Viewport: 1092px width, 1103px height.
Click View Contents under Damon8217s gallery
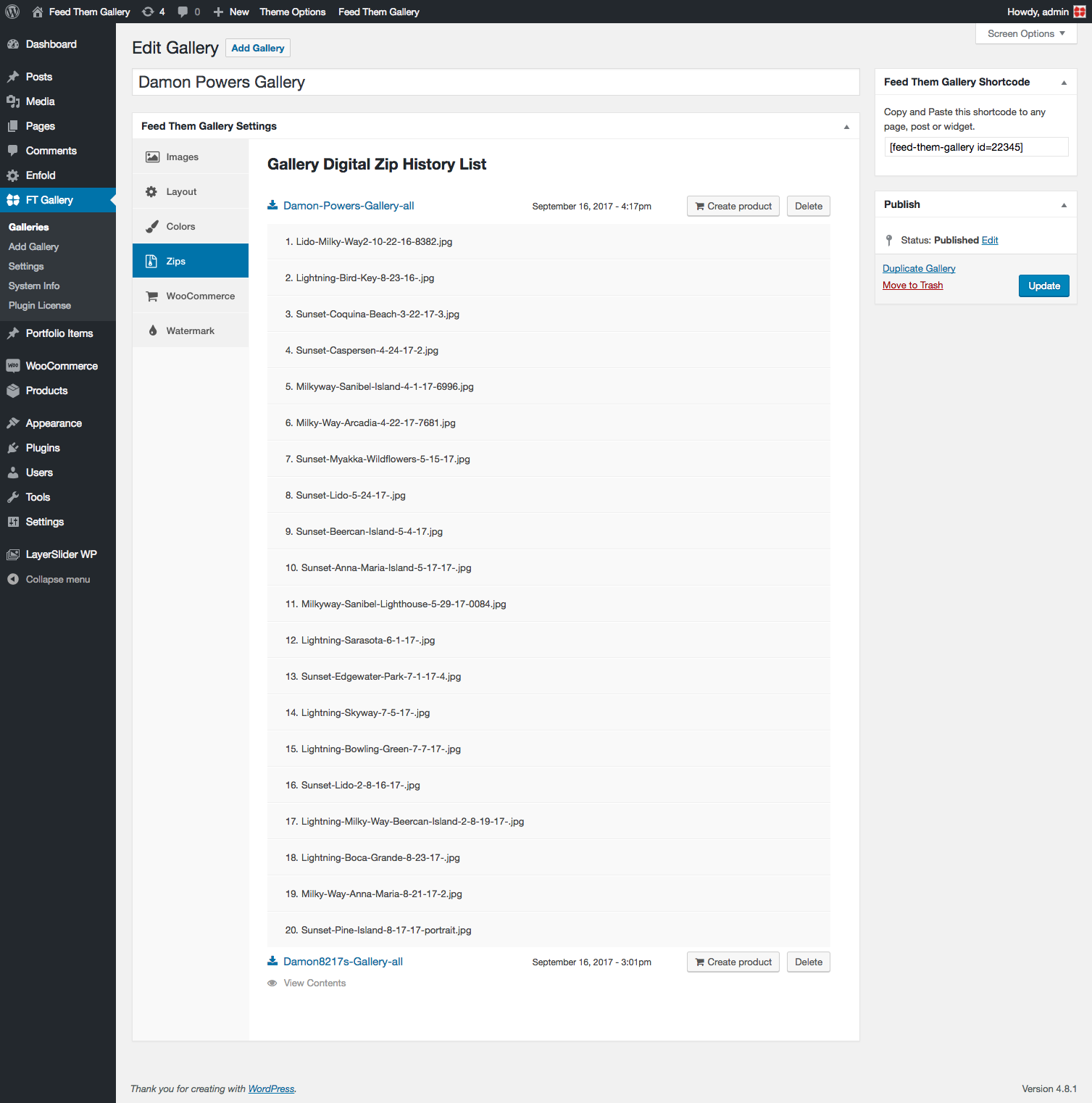[x=314, y=983]
